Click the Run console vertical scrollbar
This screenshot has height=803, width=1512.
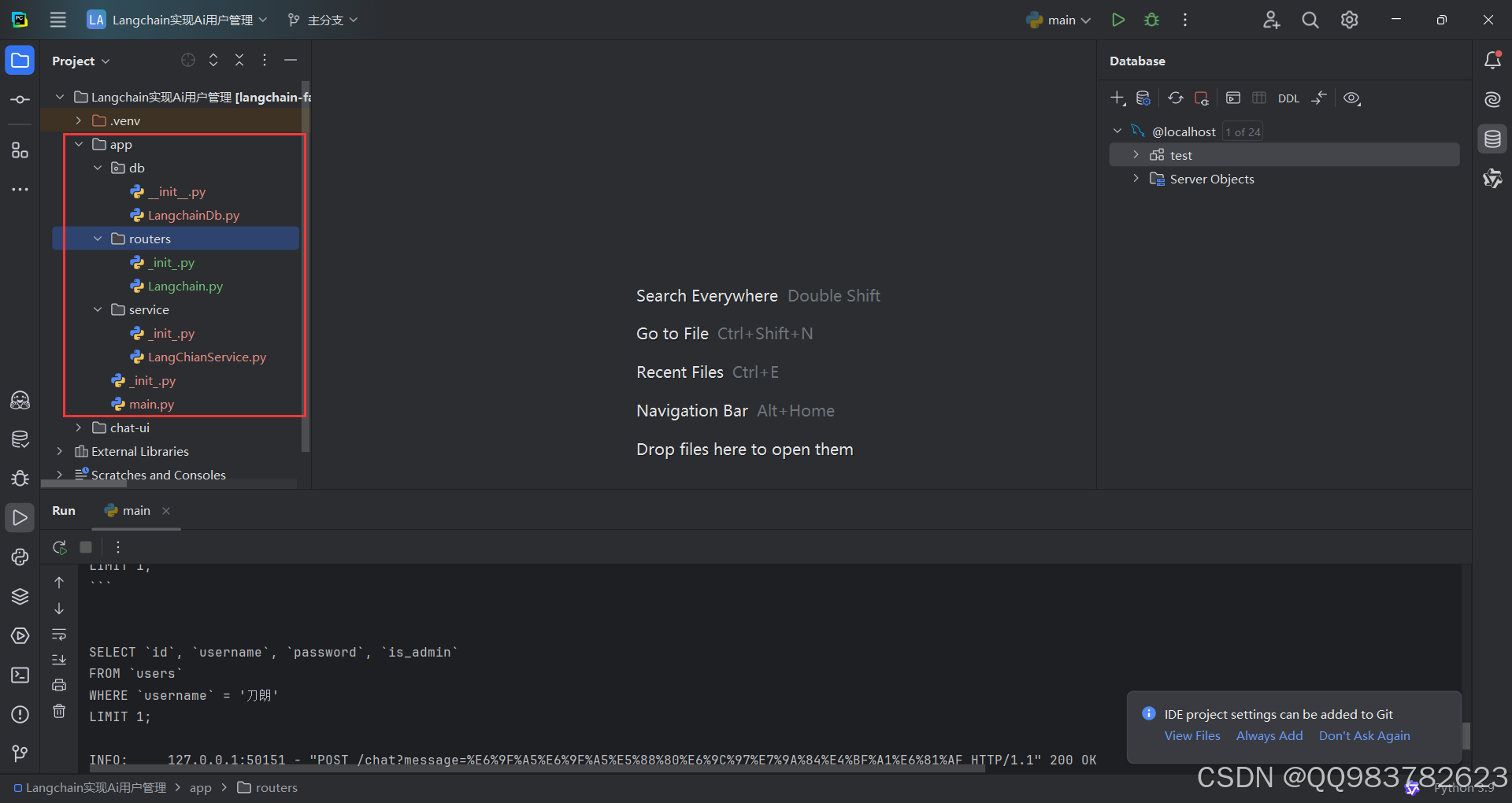[x=1466, y=736]
